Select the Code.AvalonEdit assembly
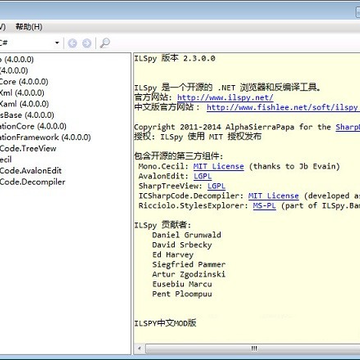This screenshot has height=360, width=360. point(31,171)
